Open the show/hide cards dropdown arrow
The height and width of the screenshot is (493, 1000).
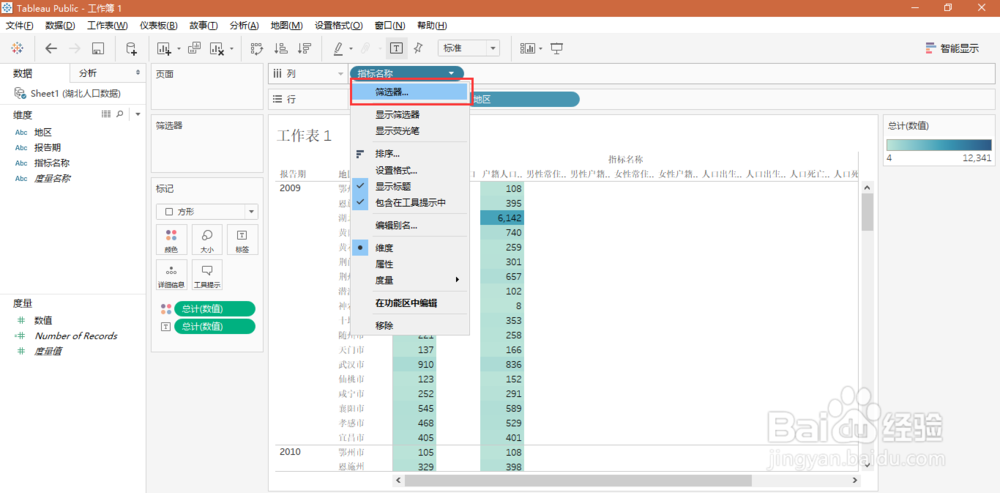tap(541, 48)
